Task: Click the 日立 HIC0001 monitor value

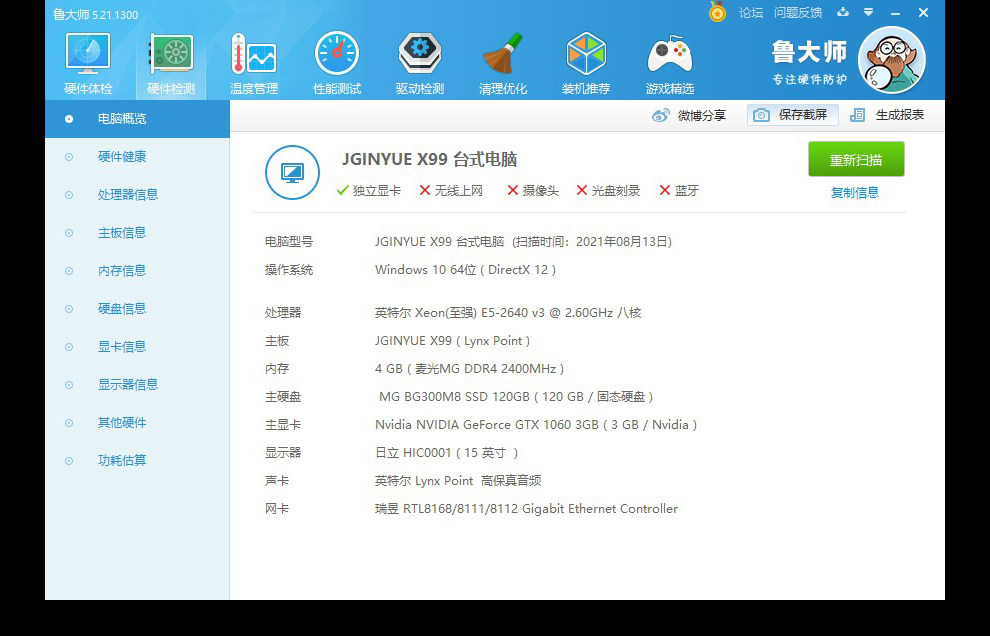Action: pyautogui.click(x=446, y=453)
